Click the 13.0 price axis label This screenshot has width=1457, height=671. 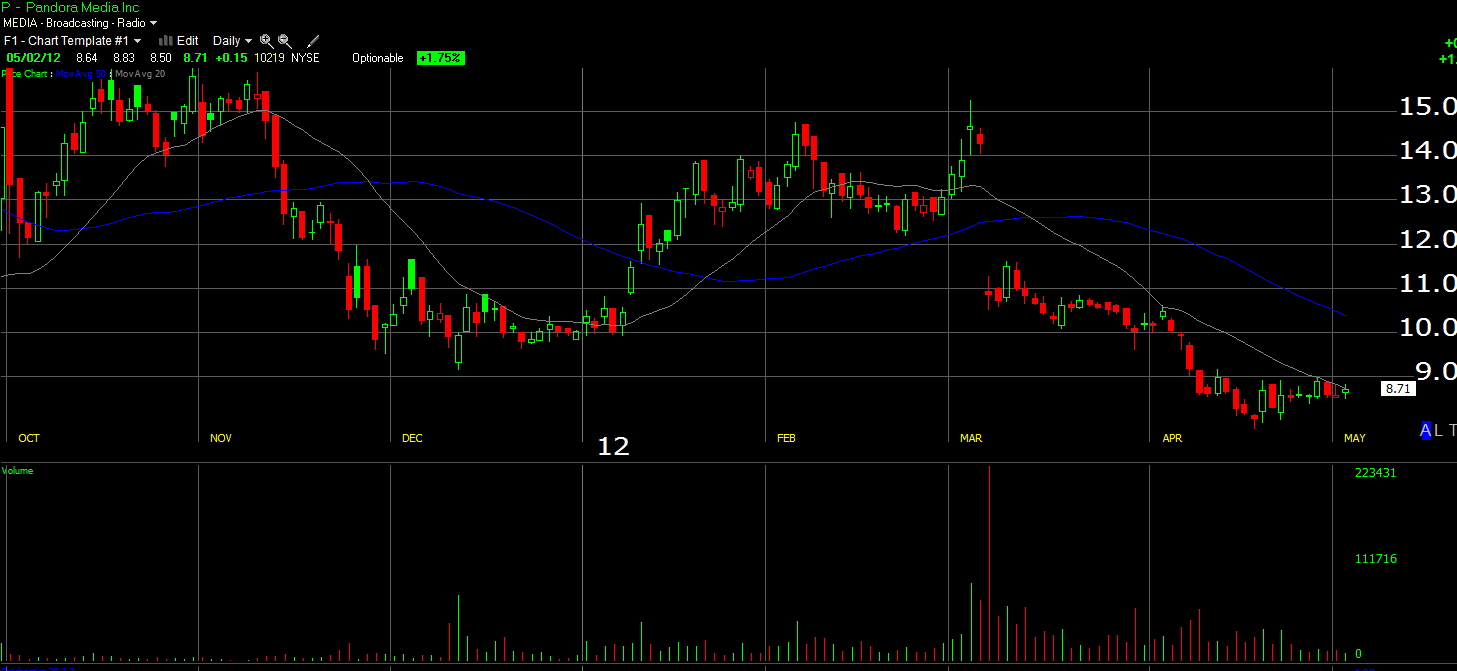tap(1427, 195)
